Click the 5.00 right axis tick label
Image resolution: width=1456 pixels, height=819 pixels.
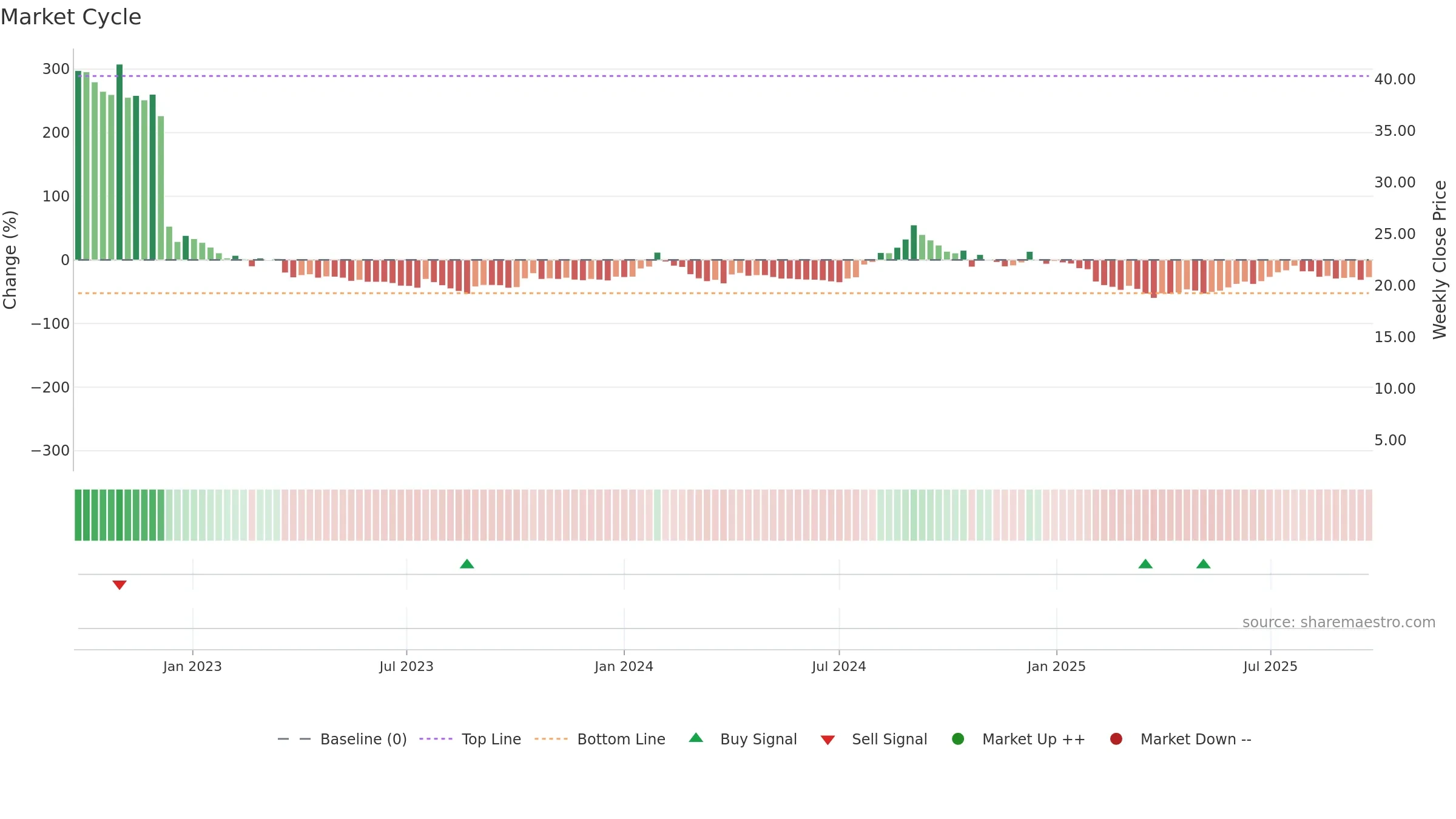click(1390, 440)
